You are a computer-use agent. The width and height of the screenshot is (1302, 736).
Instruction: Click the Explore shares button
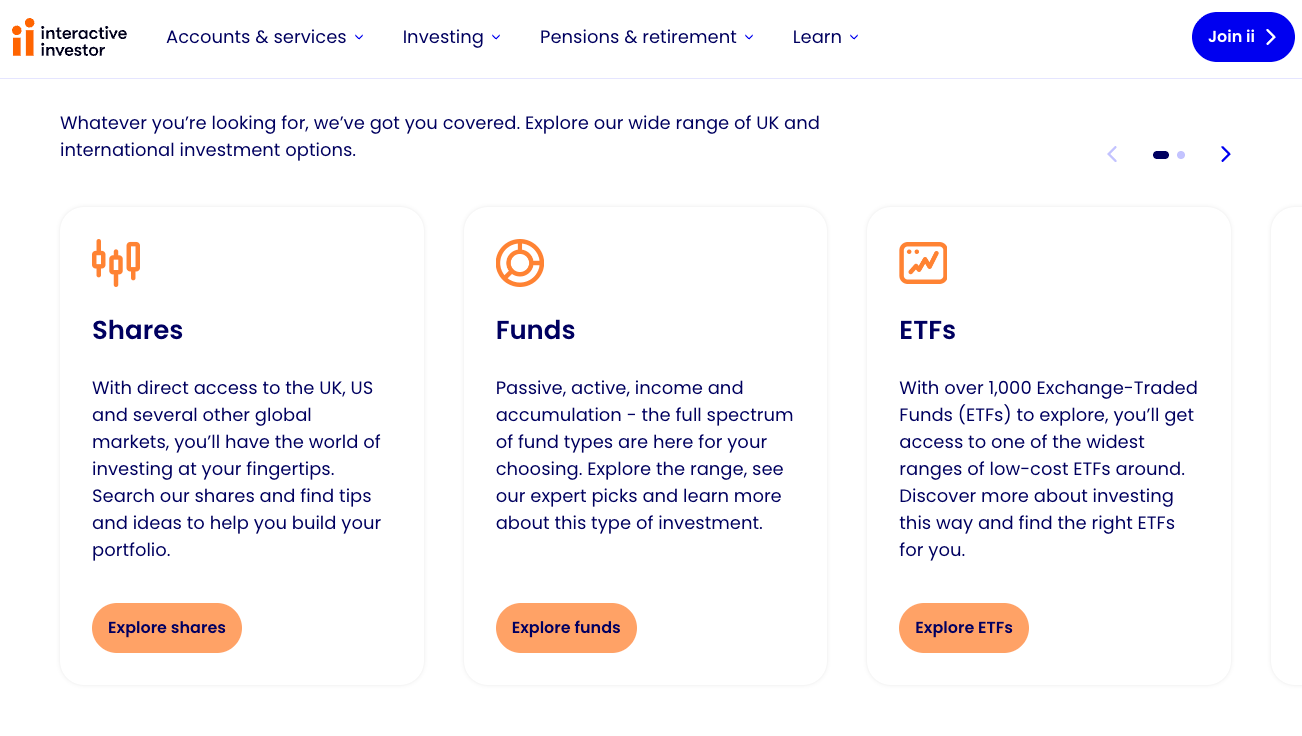click(x=166, y=628)
